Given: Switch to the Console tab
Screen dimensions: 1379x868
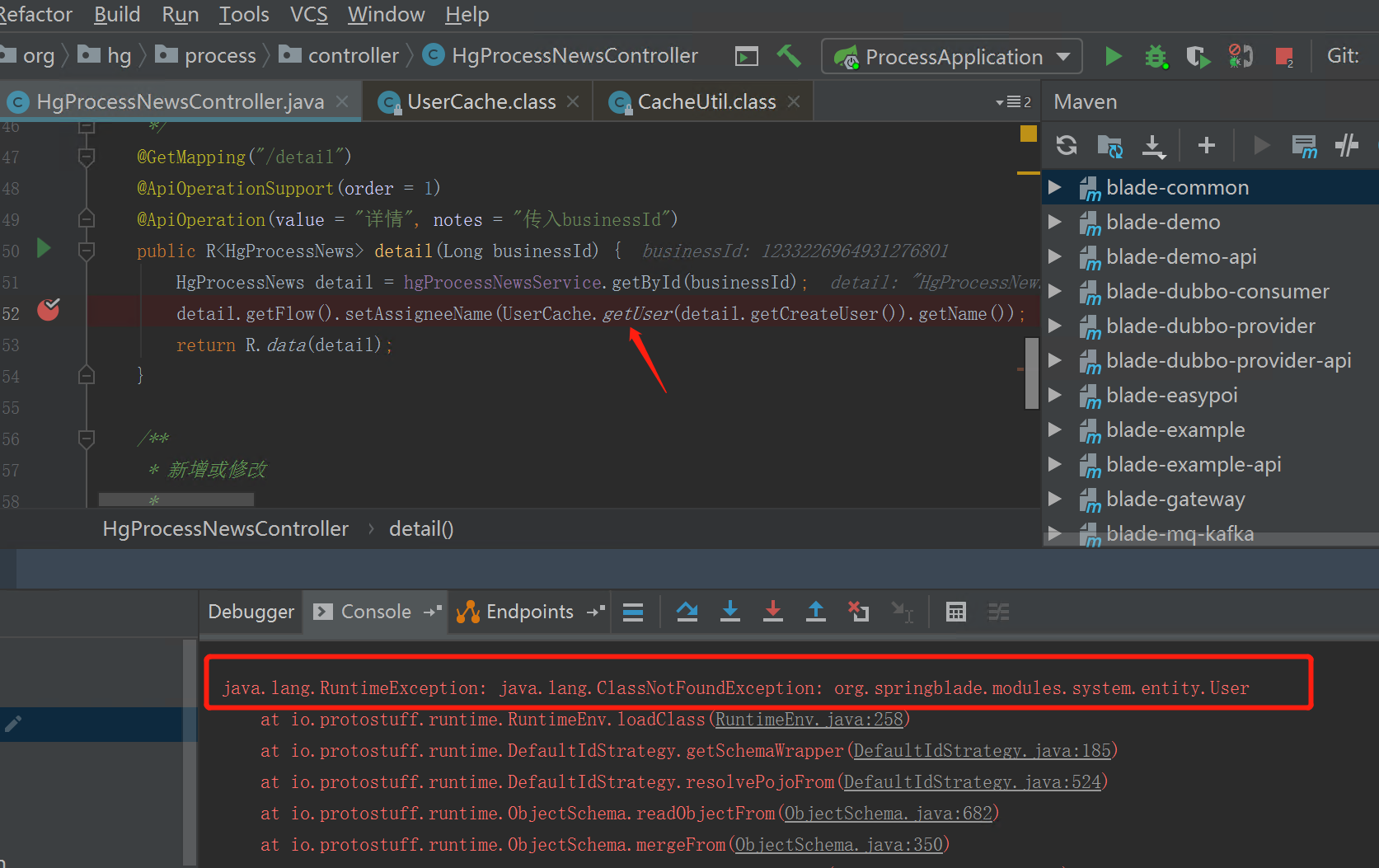Looking at the screenshot, I should pyautogui.click(x=376, y=612).
